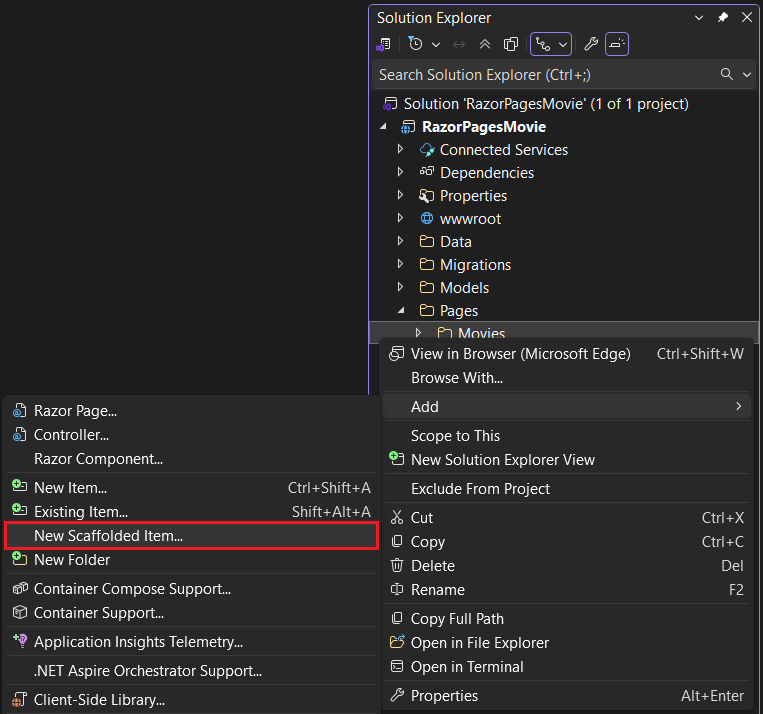This screenshot has width=763, height=714.
Task: Select Client-Side Library...
Action: tap(191, 700)
